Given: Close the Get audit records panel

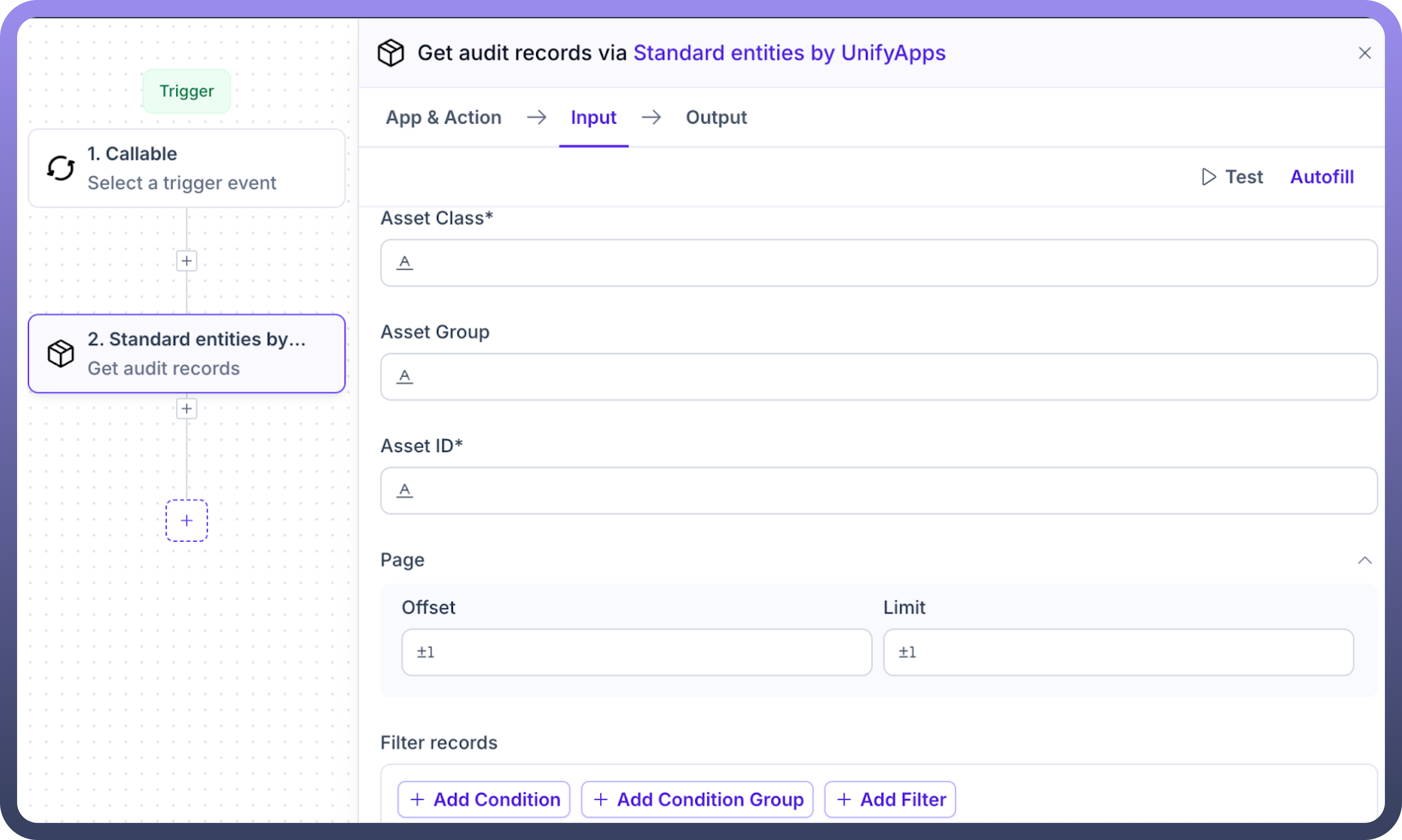Looking at the screenshot, I should pyautogui.click(x=1365, y=53).
